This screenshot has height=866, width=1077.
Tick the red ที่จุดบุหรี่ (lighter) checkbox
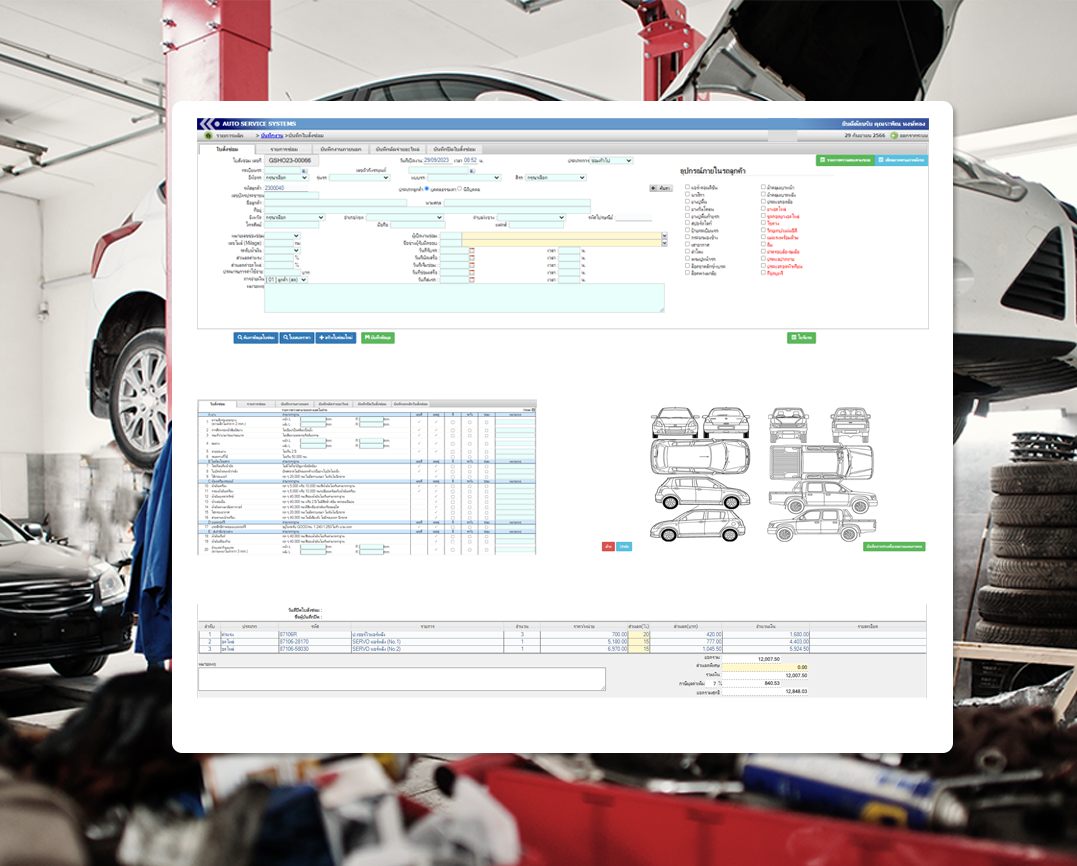click(x=763, y=273)
